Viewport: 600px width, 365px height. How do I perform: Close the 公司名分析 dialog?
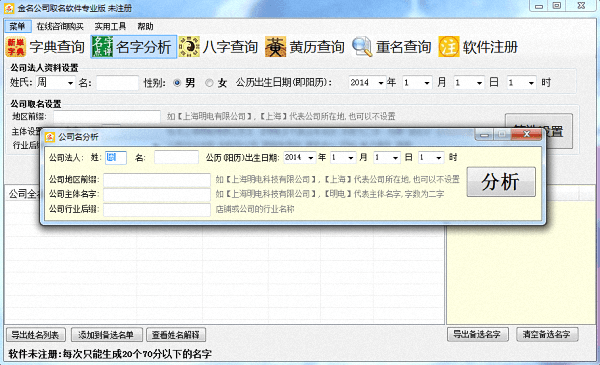527,134
